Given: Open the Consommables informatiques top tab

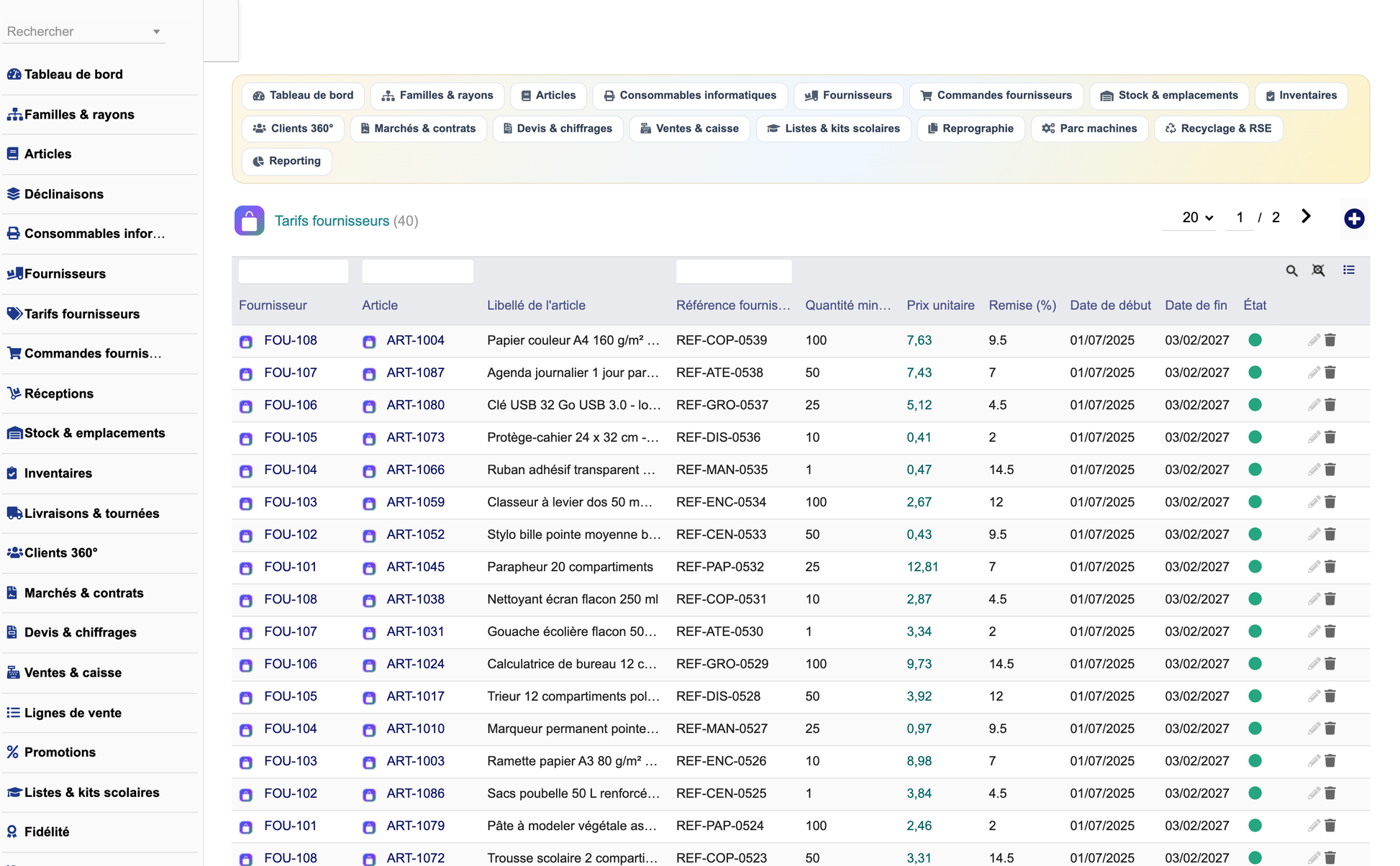Looking at the screenshot, I should pos(690,96).
